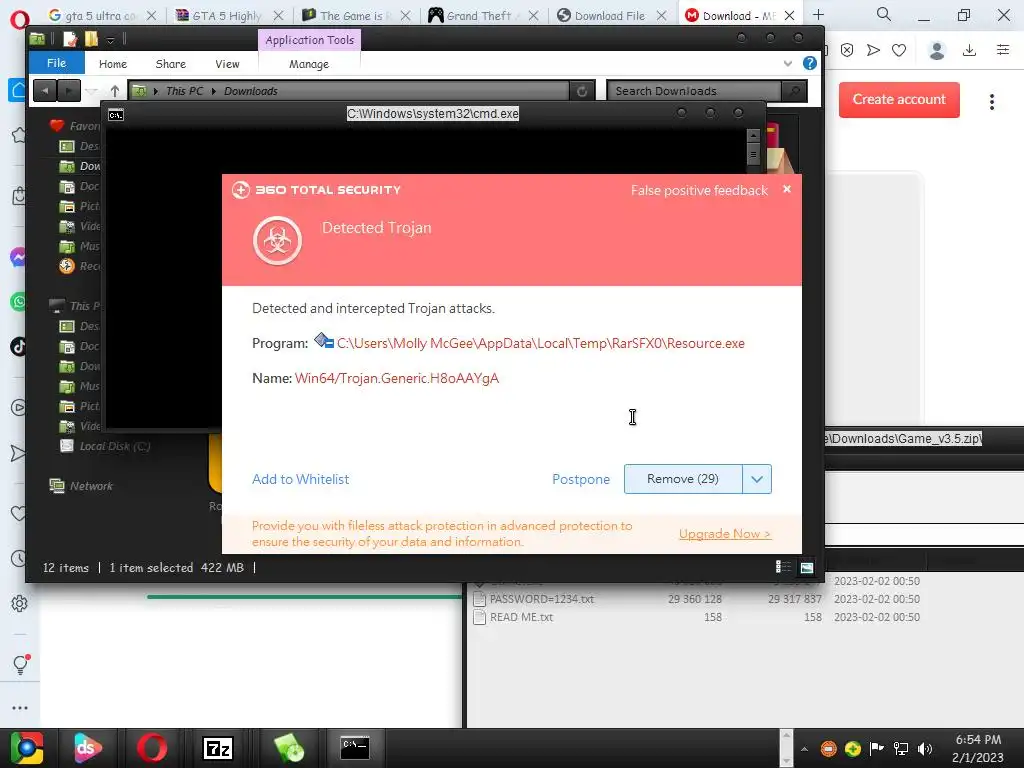Click the Create account button

click(x=899, y=99)
